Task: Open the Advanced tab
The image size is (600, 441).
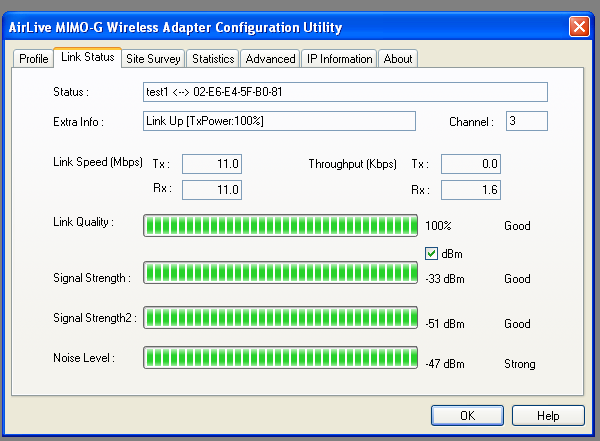Action: point(270,59)
